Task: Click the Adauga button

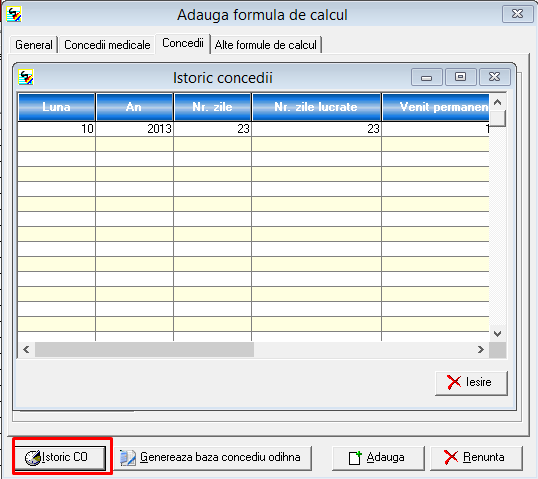Action: click(x=378, y=458)
